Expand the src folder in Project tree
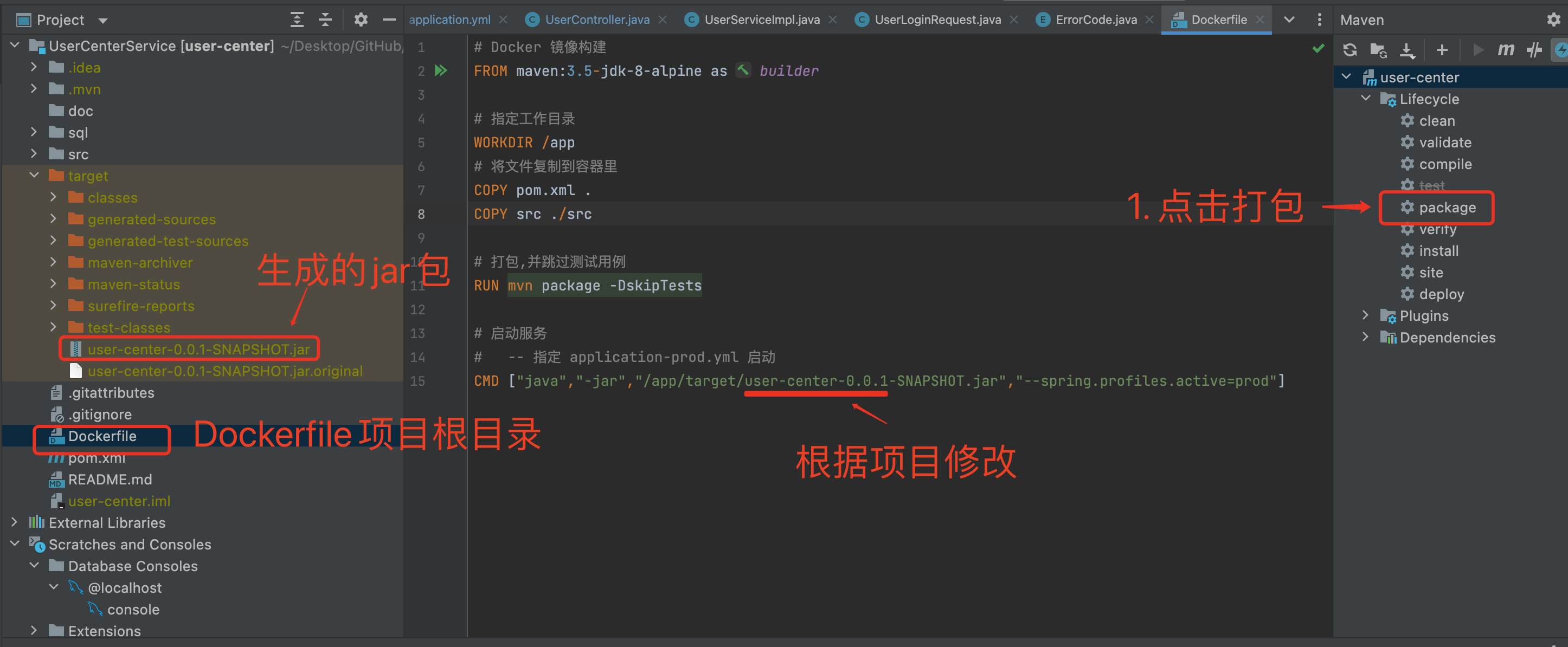Image resolution: width=1568 pixels, height=647 pixels. (34, 154)
